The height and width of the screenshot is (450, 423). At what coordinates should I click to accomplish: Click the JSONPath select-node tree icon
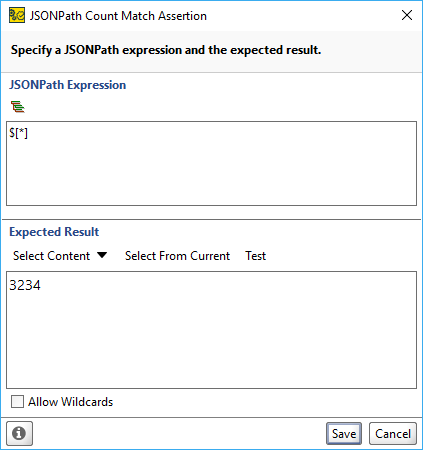18,107
